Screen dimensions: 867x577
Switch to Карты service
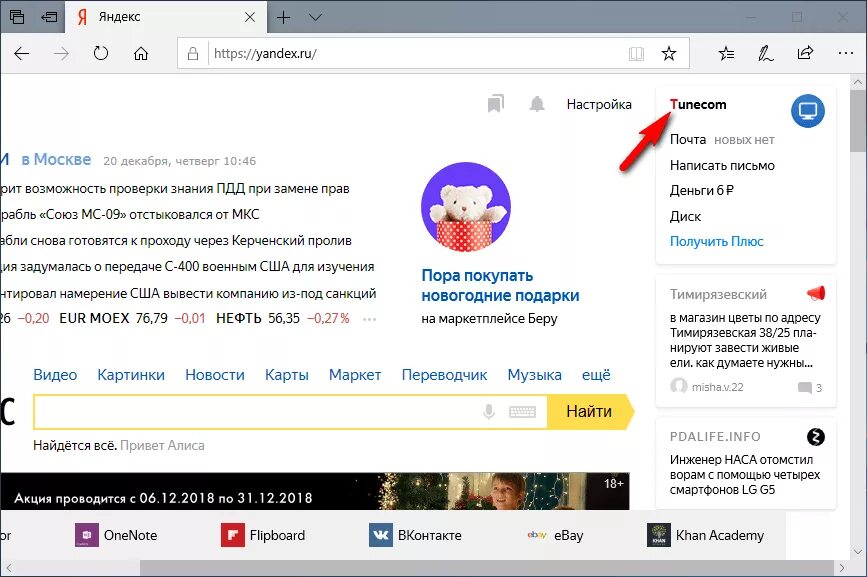click(286, 375)
